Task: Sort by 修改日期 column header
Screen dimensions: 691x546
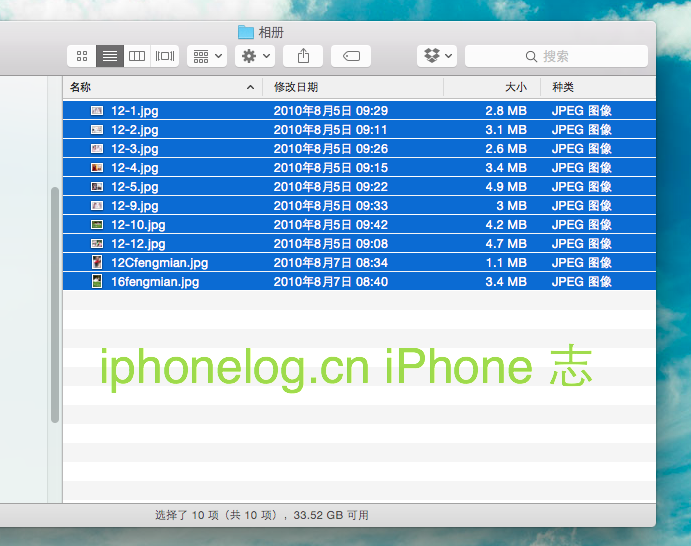Action: (x=353, y=87)
